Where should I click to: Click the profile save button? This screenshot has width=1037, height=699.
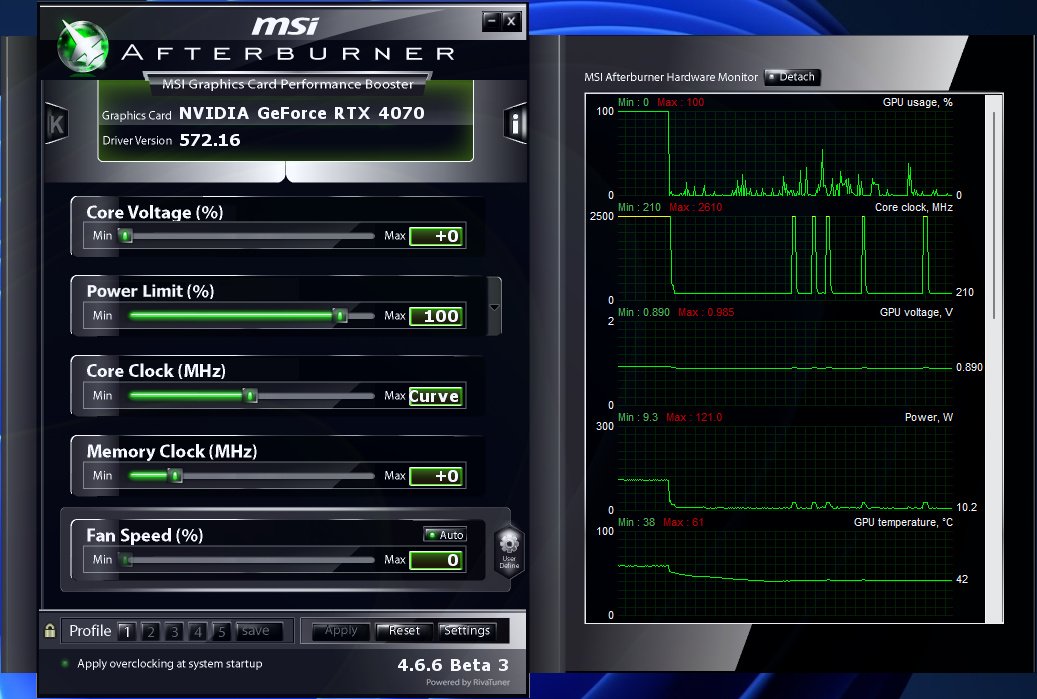point(259,631)
